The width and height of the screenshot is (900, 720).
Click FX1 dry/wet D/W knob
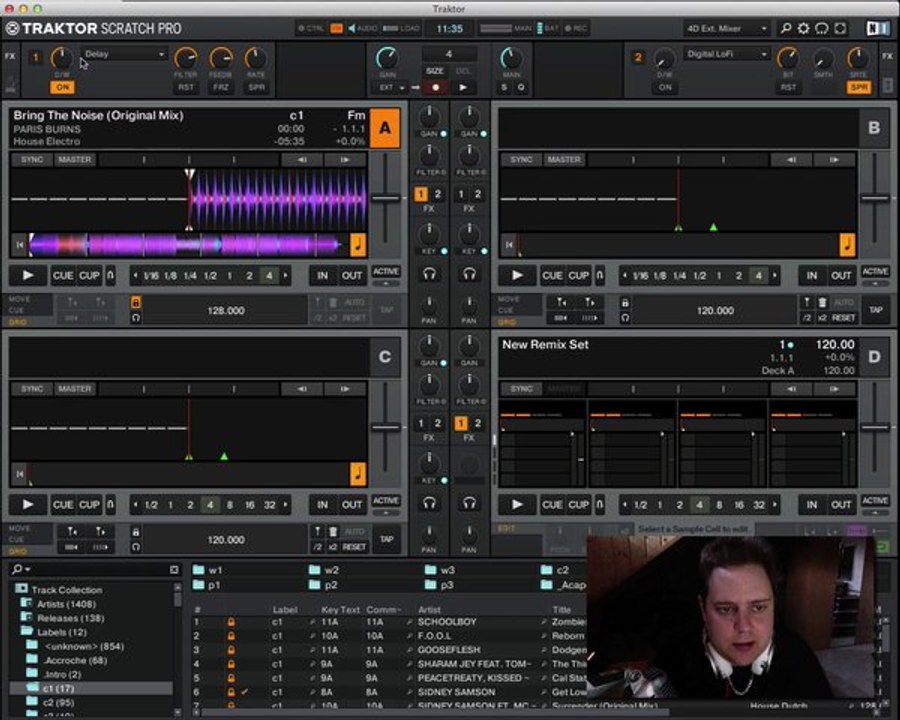(x=62, y=59)
